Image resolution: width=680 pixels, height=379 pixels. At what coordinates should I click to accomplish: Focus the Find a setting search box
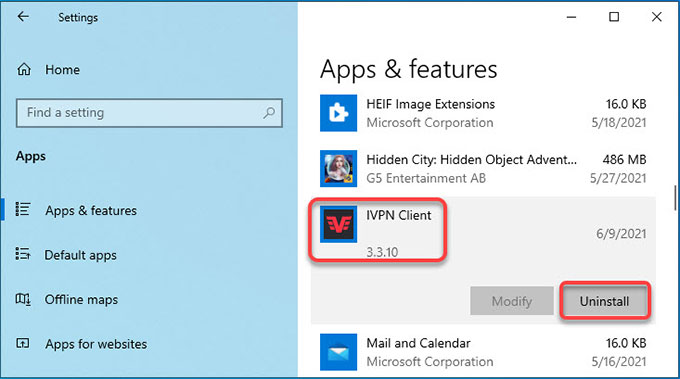[149, 113]
